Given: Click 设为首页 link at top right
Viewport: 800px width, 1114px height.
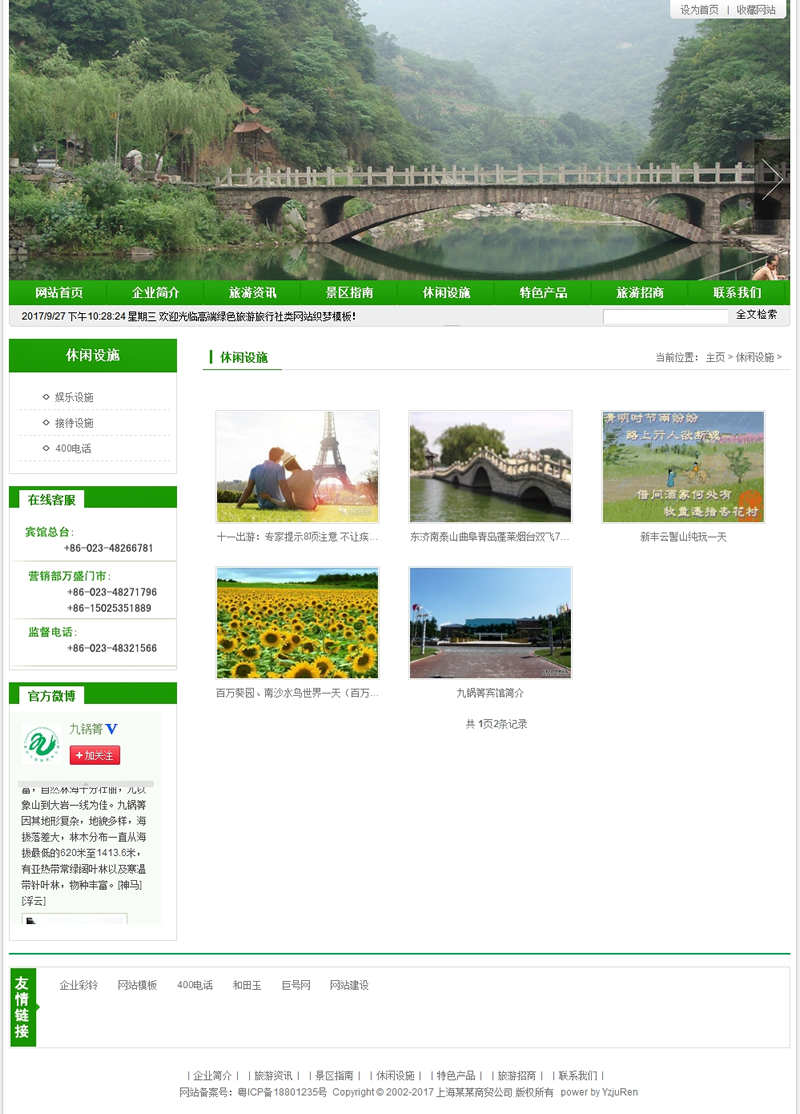Looking at the screenshot, I should 699,10.
